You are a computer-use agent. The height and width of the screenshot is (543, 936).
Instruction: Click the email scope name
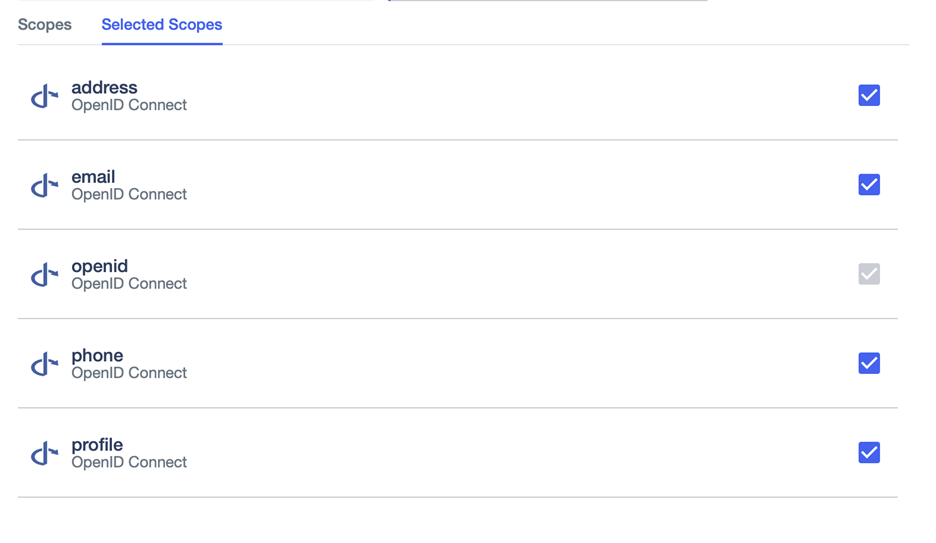(93, 176)
